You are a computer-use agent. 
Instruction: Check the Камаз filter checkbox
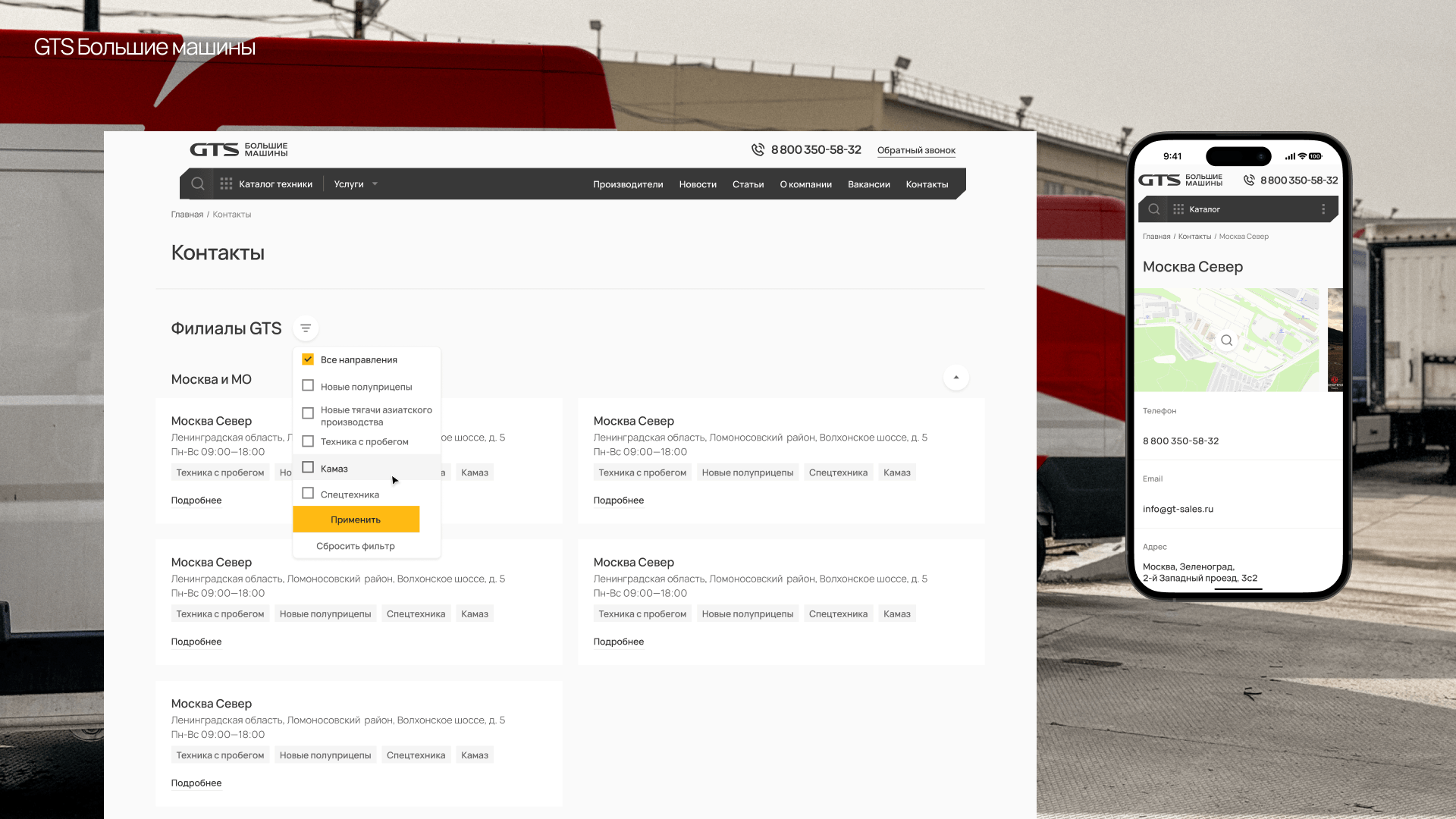[308, 468]
